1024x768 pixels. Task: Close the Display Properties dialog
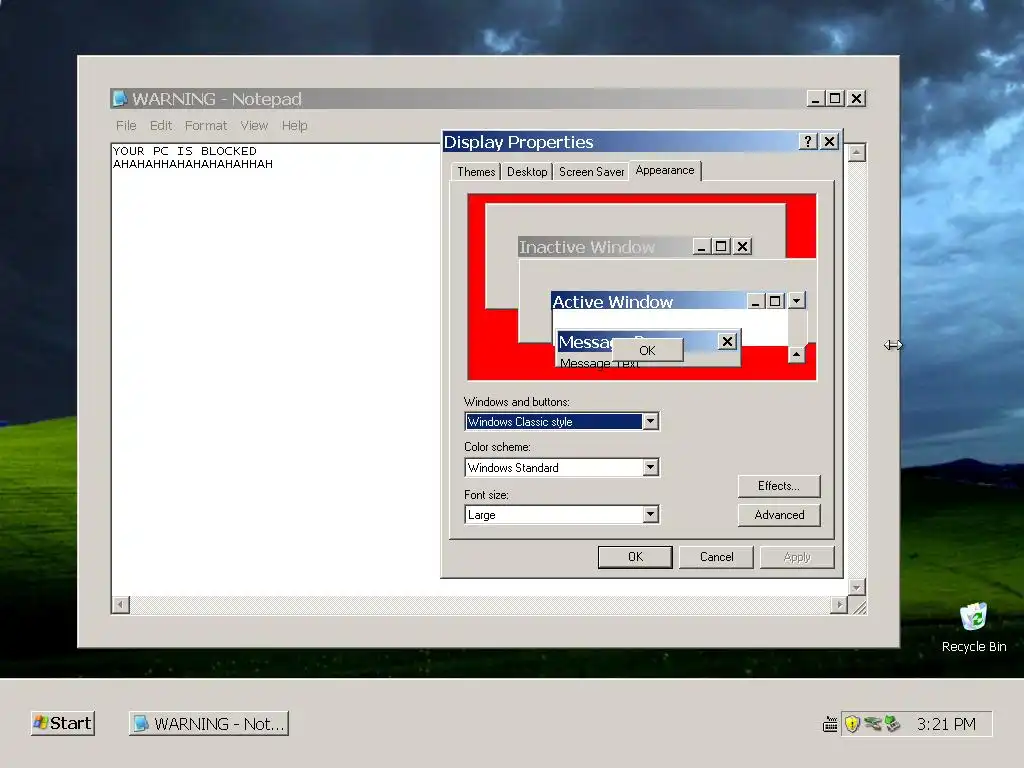pos(829,142)
